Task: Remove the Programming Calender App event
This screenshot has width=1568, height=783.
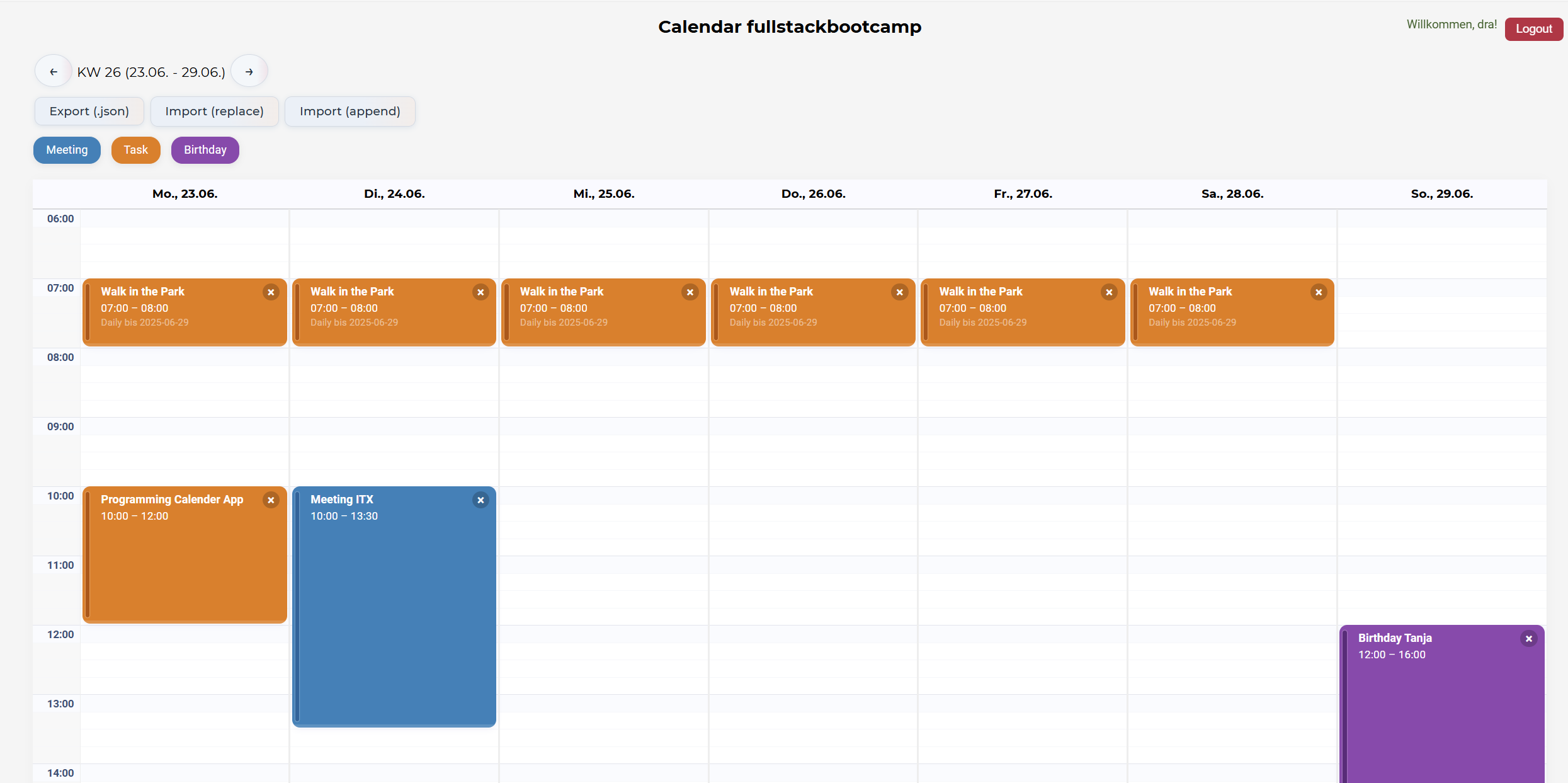Action: pos(271,500)
